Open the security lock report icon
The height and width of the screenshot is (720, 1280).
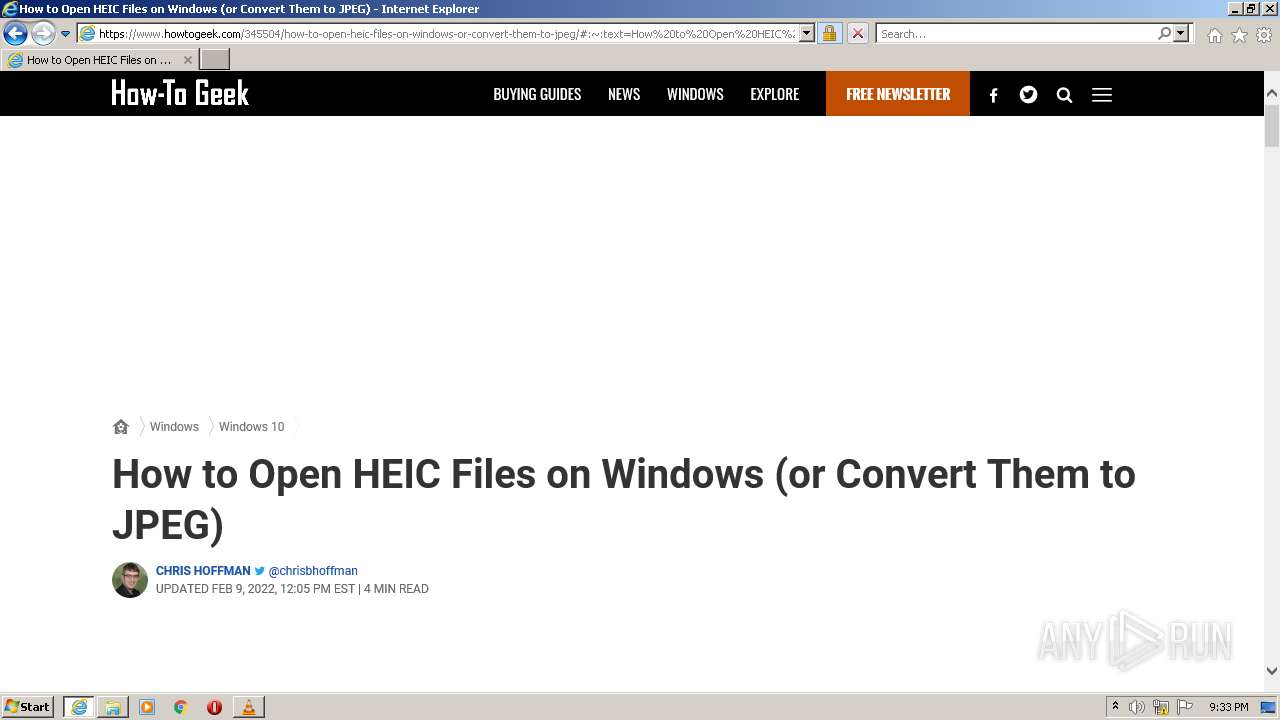pyautogui.click(x=829, y=34)
